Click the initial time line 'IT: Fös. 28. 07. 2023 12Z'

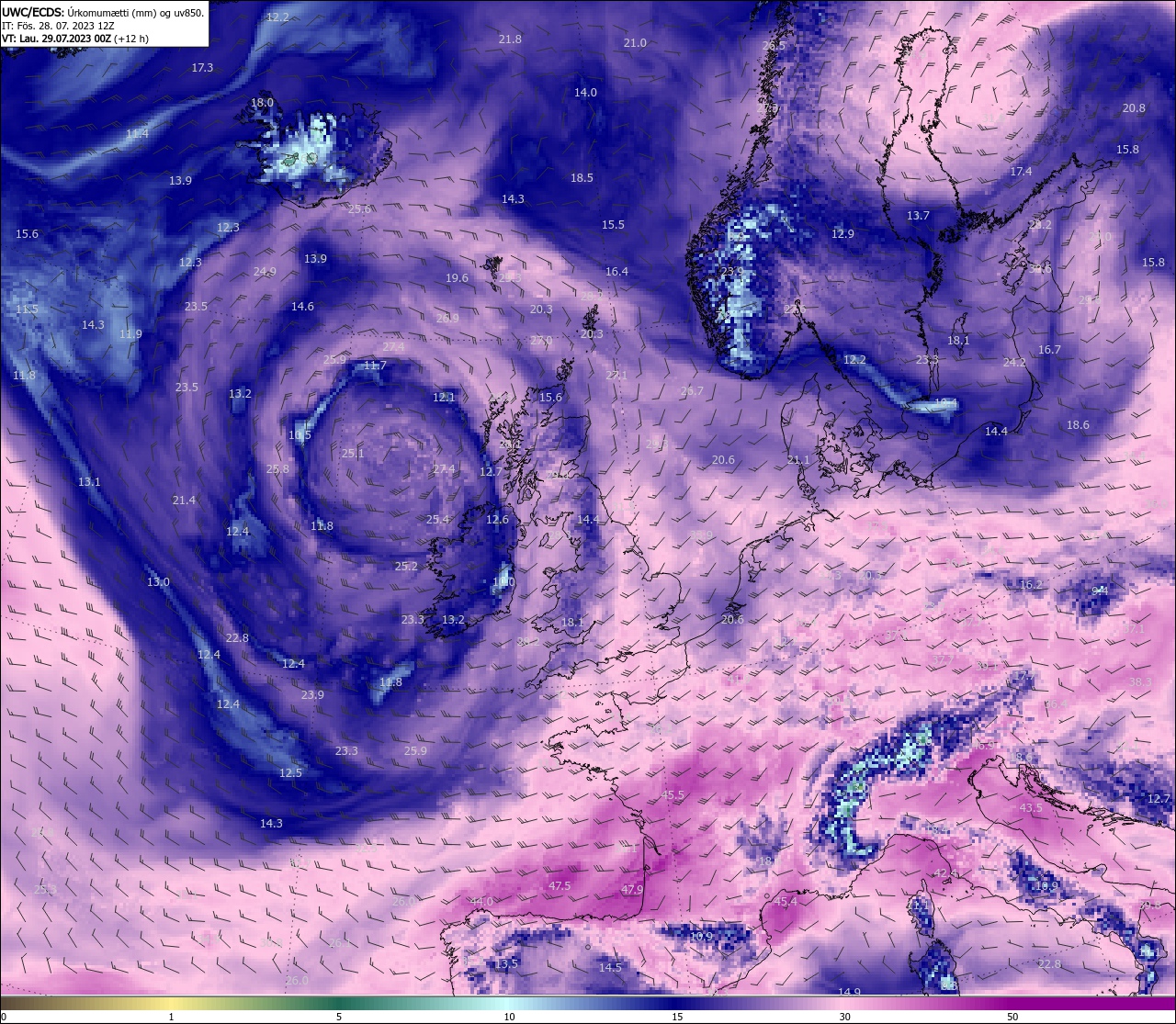coord(58,26)
